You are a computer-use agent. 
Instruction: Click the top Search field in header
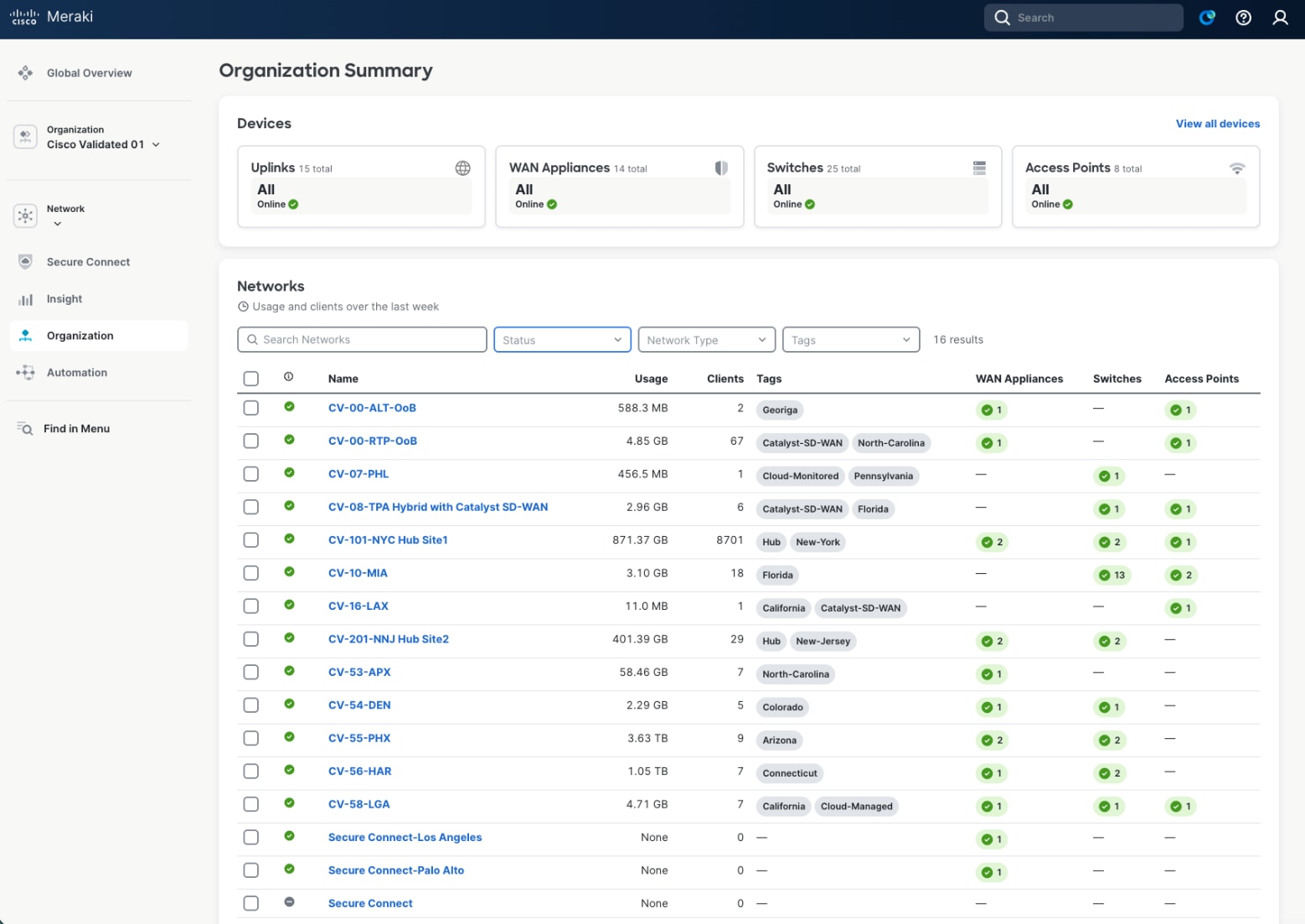[x=1084, y=18]
